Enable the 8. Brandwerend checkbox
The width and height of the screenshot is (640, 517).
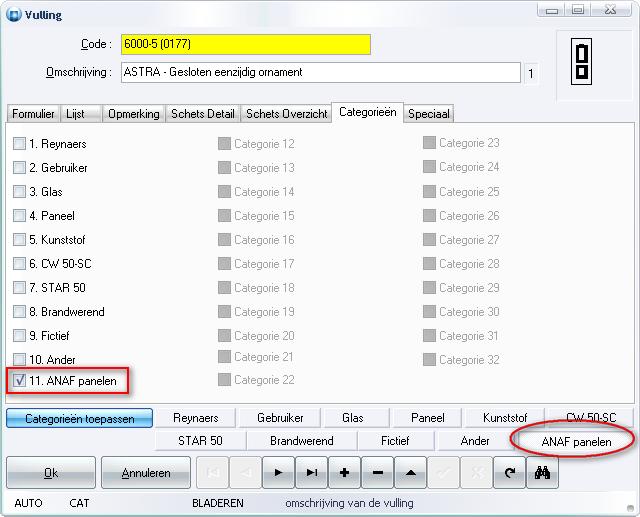[19, 312]
